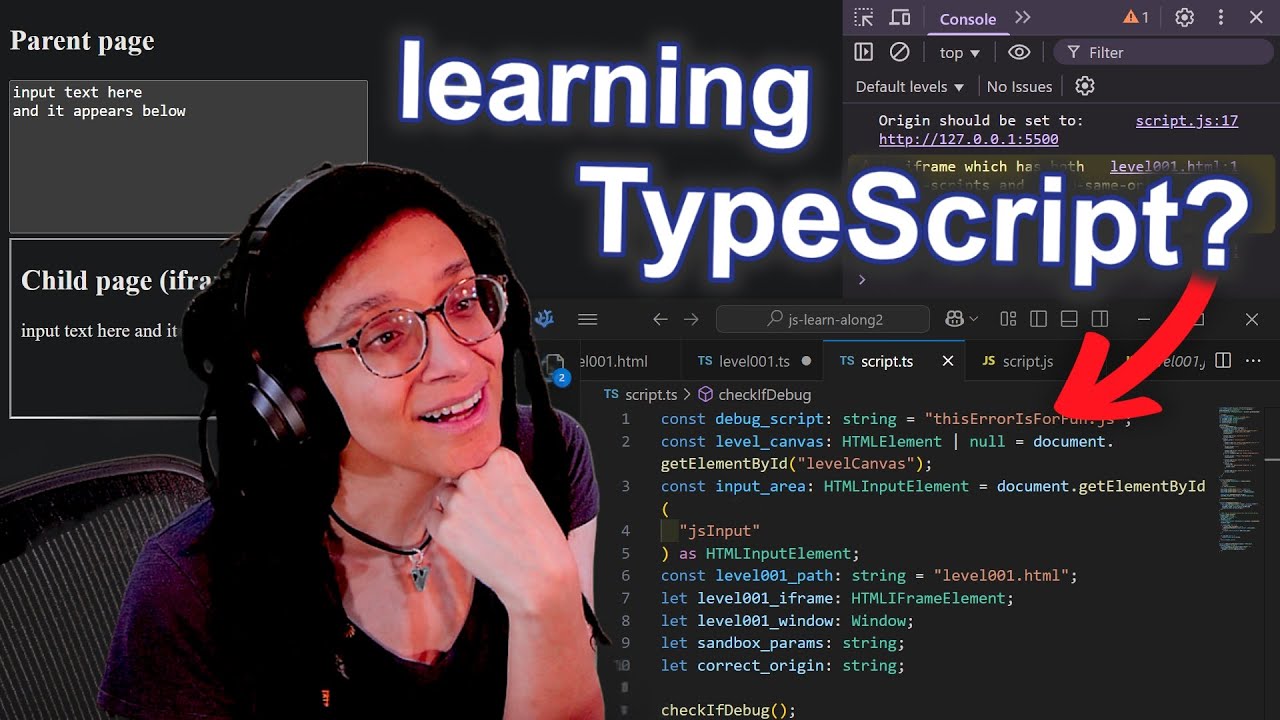Expand more DevTools tabs with double chevron
The height and width of the screenshot is (720, 1280).
(x=1022, y=17)
